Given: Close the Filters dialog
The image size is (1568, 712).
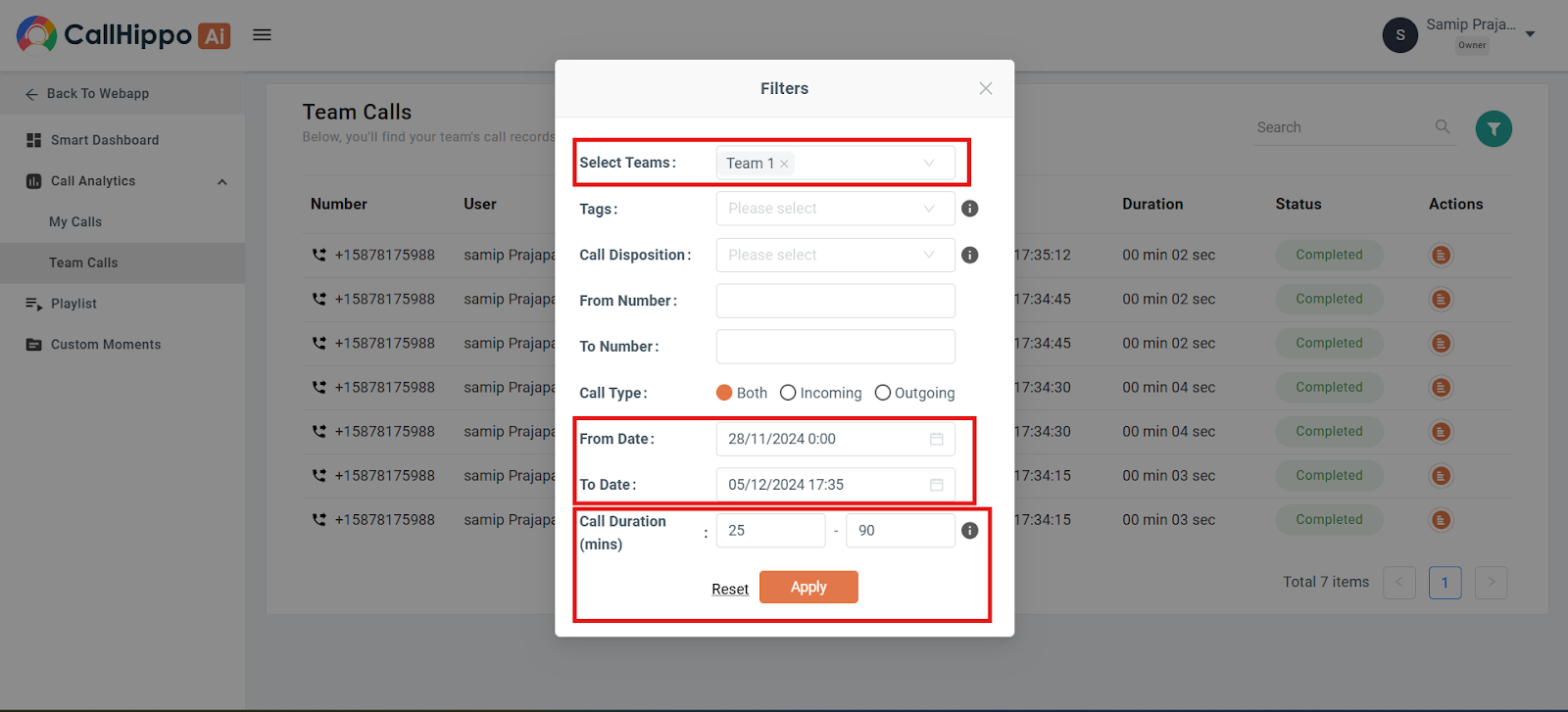Looking at the screenshot, I should [986, 88].
